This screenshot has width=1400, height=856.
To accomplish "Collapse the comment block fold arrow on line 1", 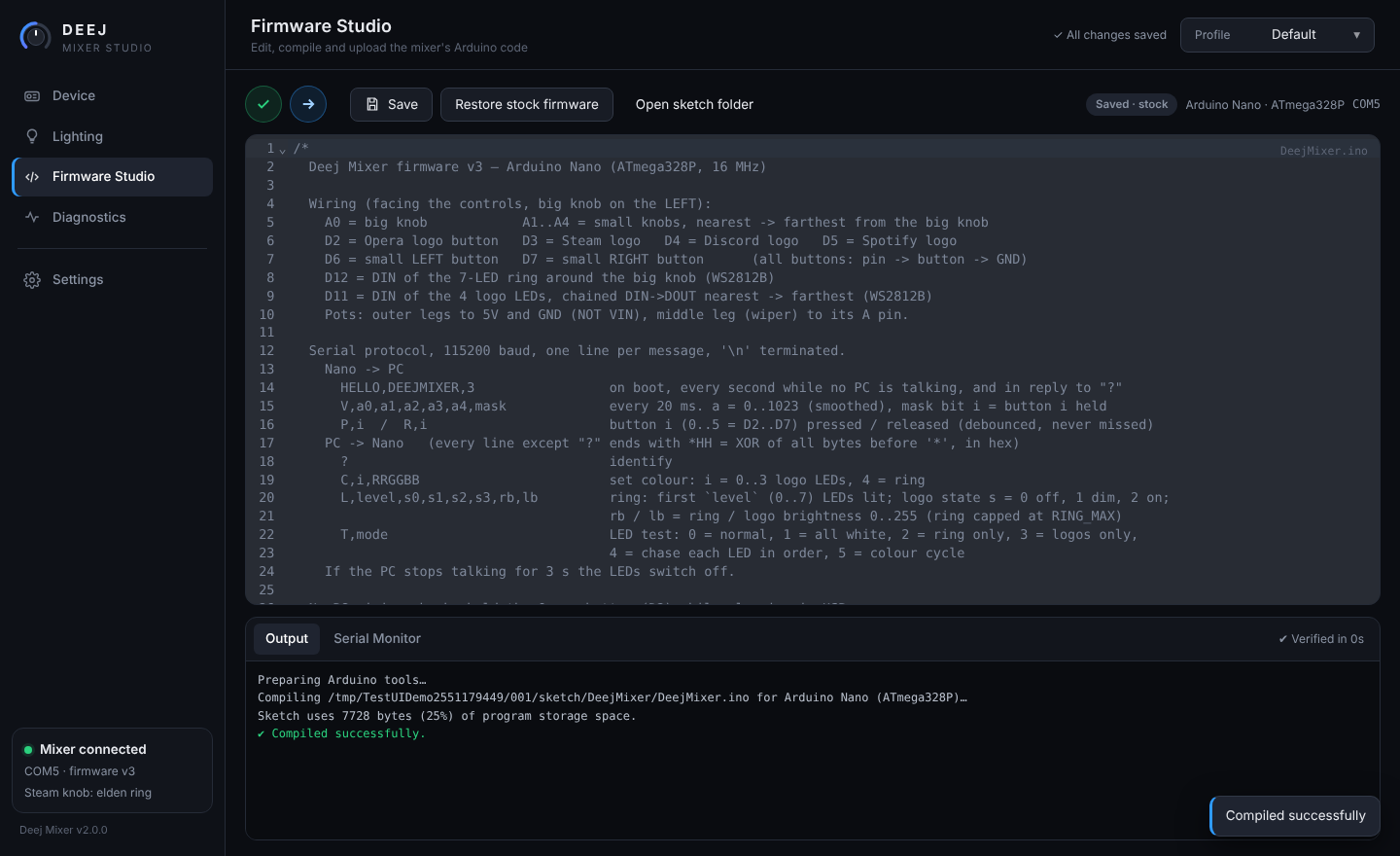I will [x=283, y=150].
